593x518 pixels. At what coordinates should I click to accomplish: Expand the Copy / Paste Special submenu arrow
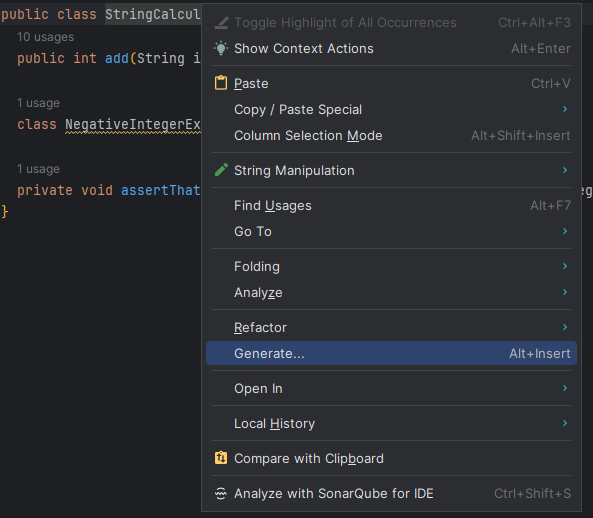(x=565, y=109)
